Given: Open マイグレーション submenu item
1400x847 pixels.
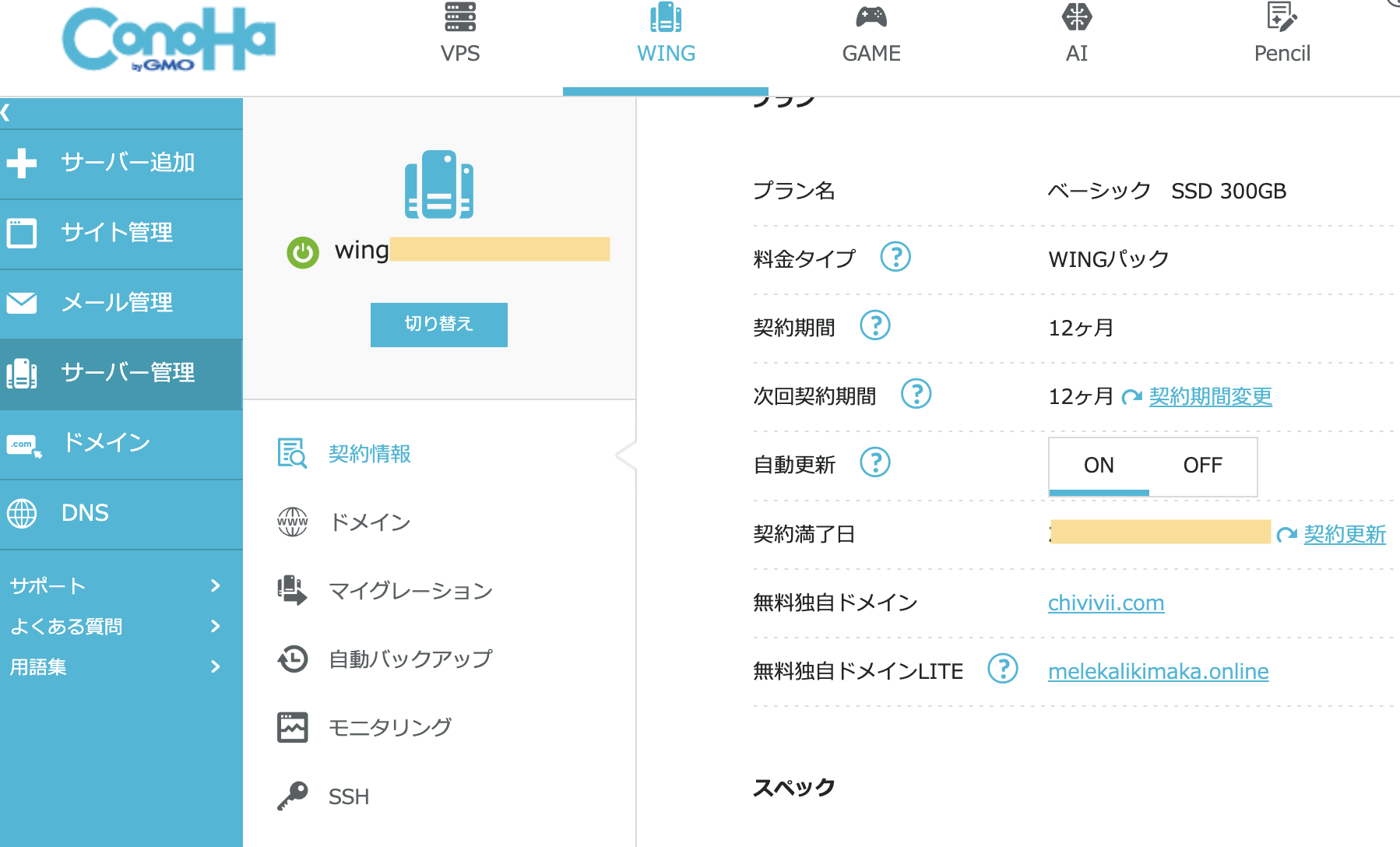Looking at the screenshot, I should pyautogui.click(x=410, y=591).
